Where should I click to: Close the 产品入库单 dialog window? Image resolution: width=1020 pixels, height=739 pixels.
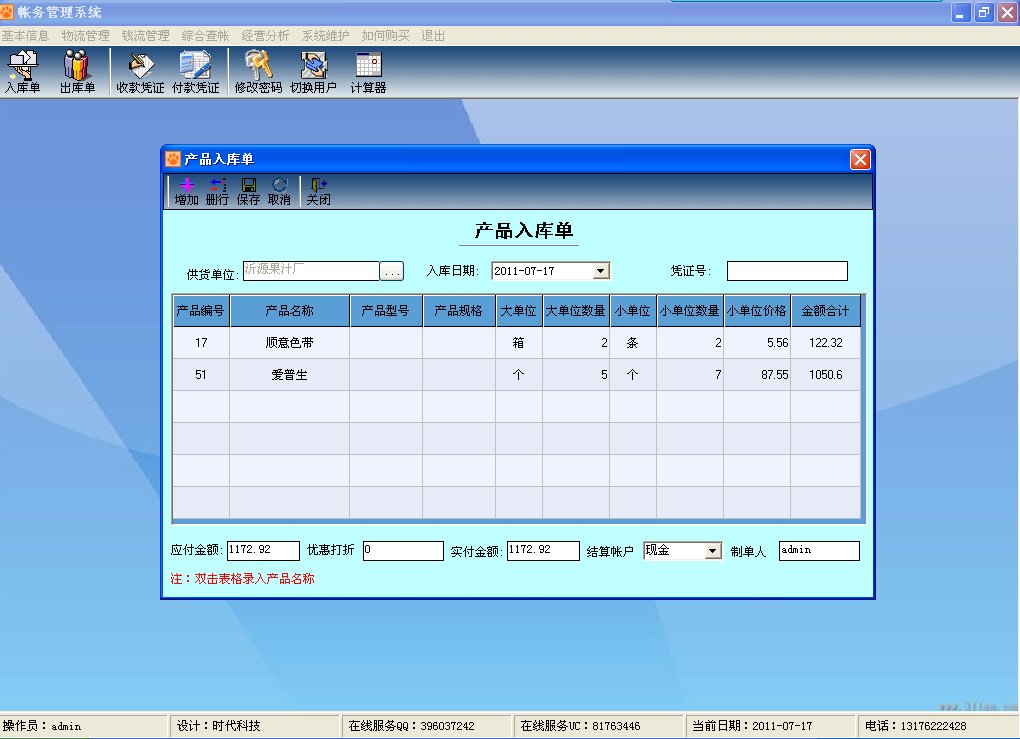point(860,159)
